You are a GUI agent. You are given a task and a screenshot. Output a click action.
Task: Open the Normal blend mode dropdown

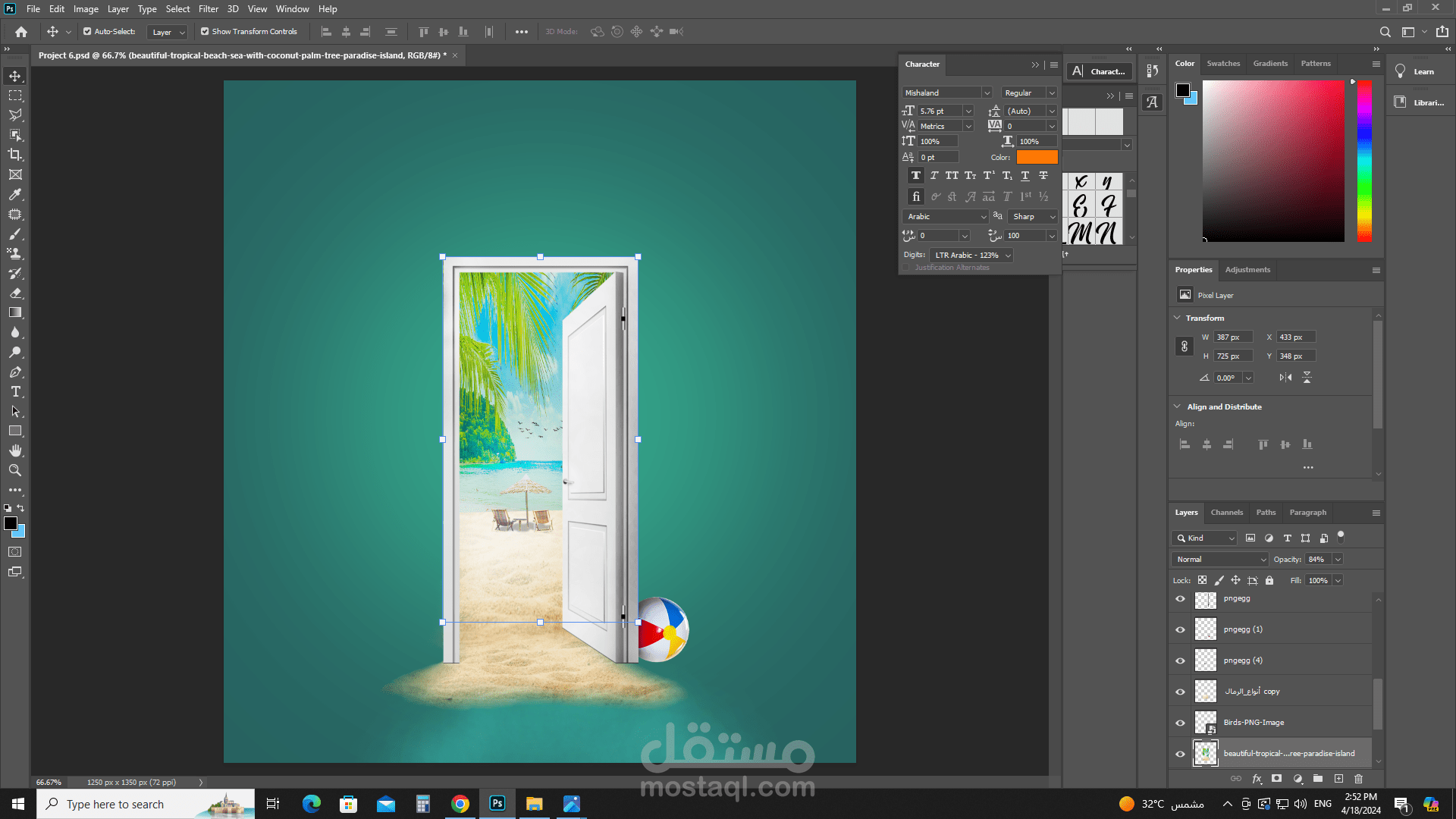1219,560
